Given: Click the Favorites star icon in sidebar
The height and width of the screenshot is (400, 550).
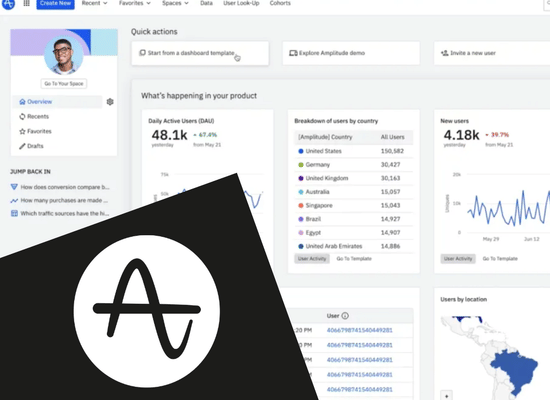Looking at the screenshot, I should point(22,131).
